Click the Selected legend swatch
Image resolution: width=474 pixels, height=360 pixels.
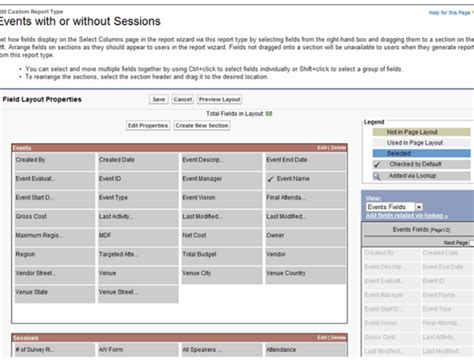(421, 153)
